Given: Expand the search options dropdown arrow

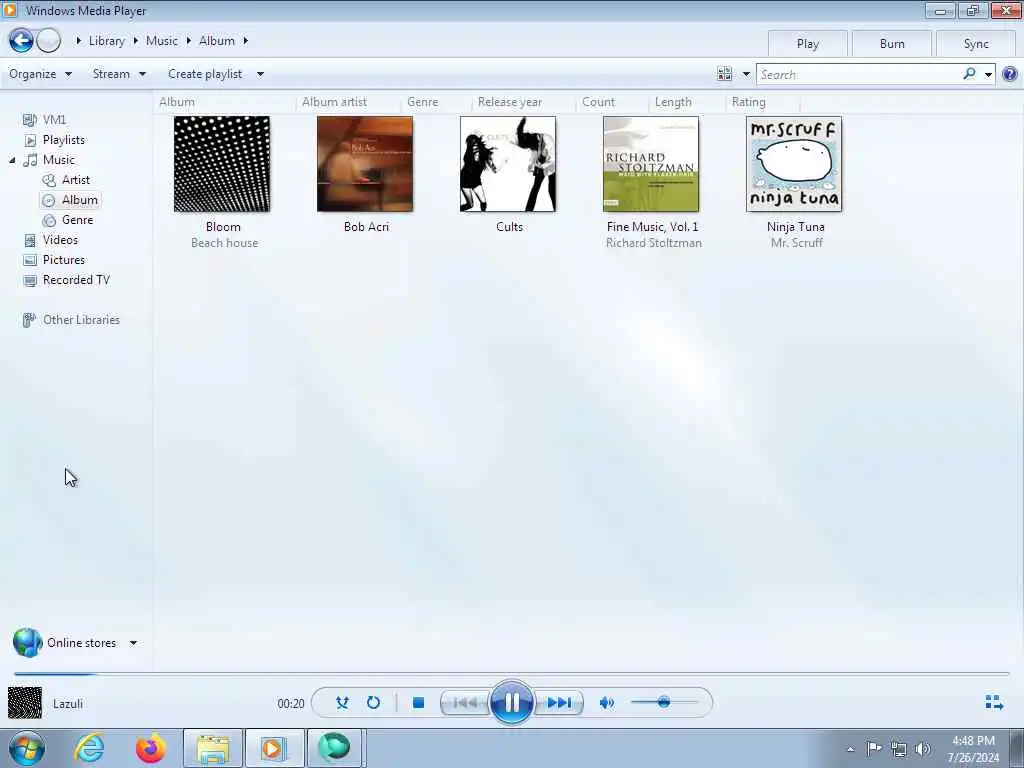Looking at the screenshot, I should point(988,74).
